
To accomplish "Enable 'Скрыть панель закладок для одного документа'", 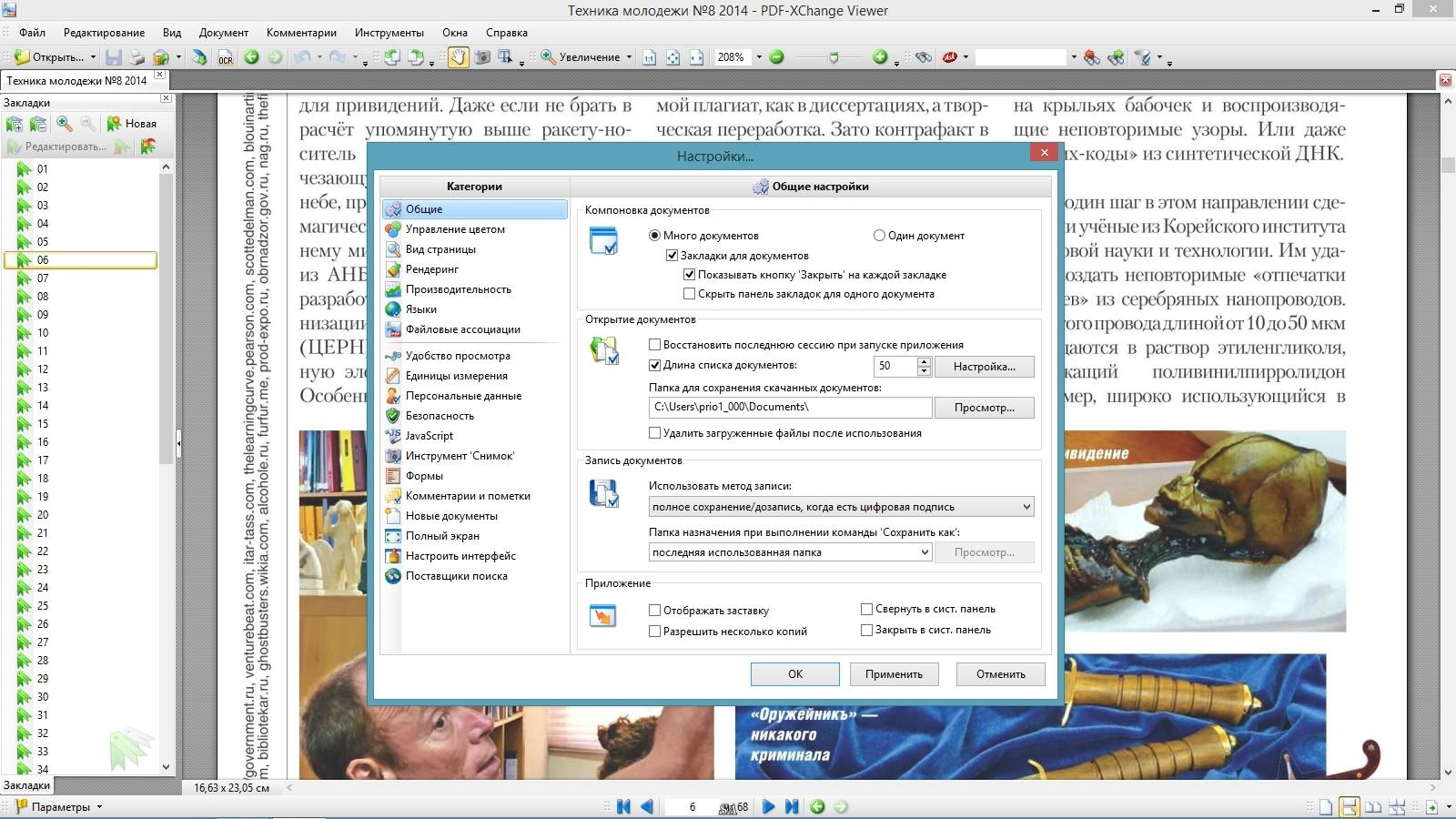I will pyautogui.click(x=689, y=294).
